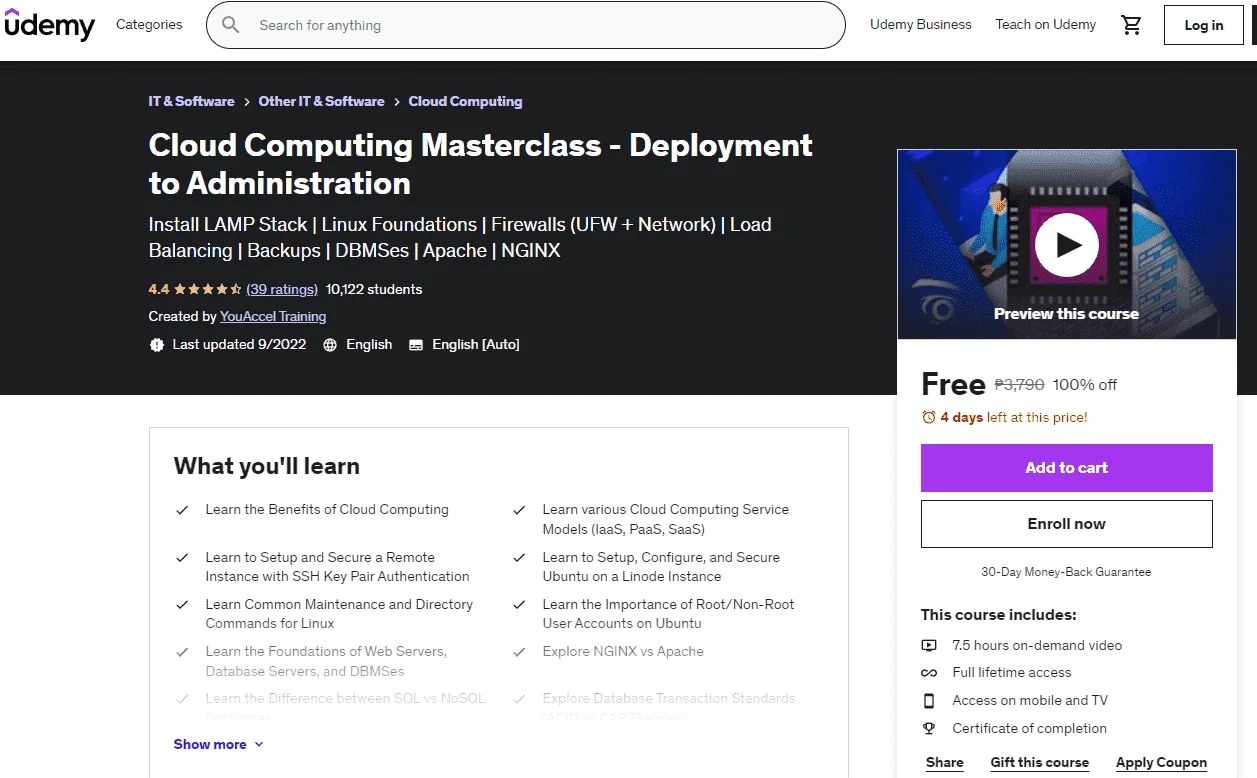
Task: Click the certificate trophy icon
Action: coord(929,728)
